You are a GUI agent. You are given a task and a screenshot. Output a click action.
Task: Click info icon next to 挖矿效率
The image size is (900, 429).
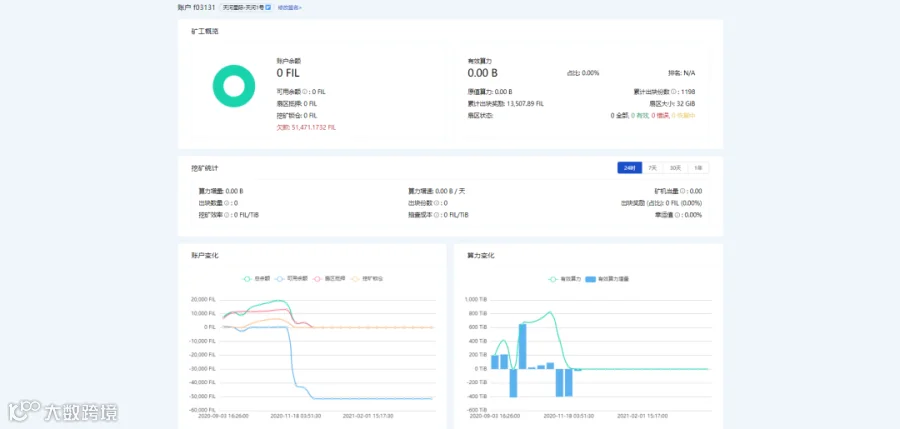click(x=228, y=215)
